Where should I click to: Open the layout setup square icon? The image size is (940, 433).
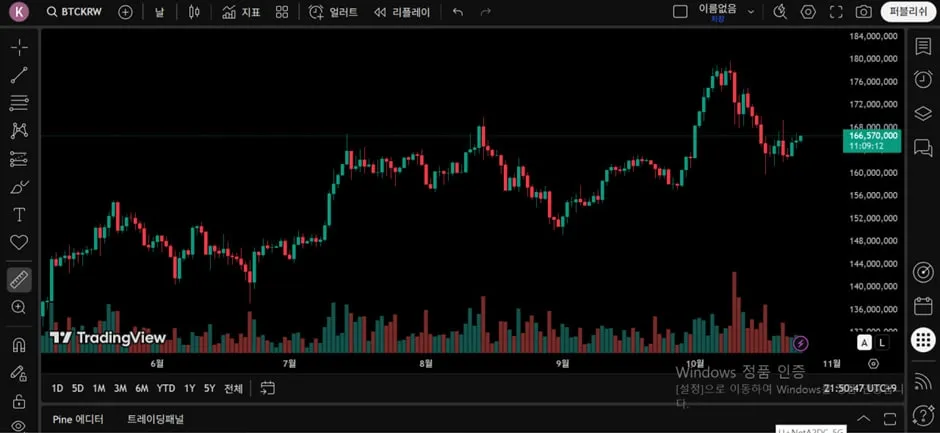(x=680, y=12)
